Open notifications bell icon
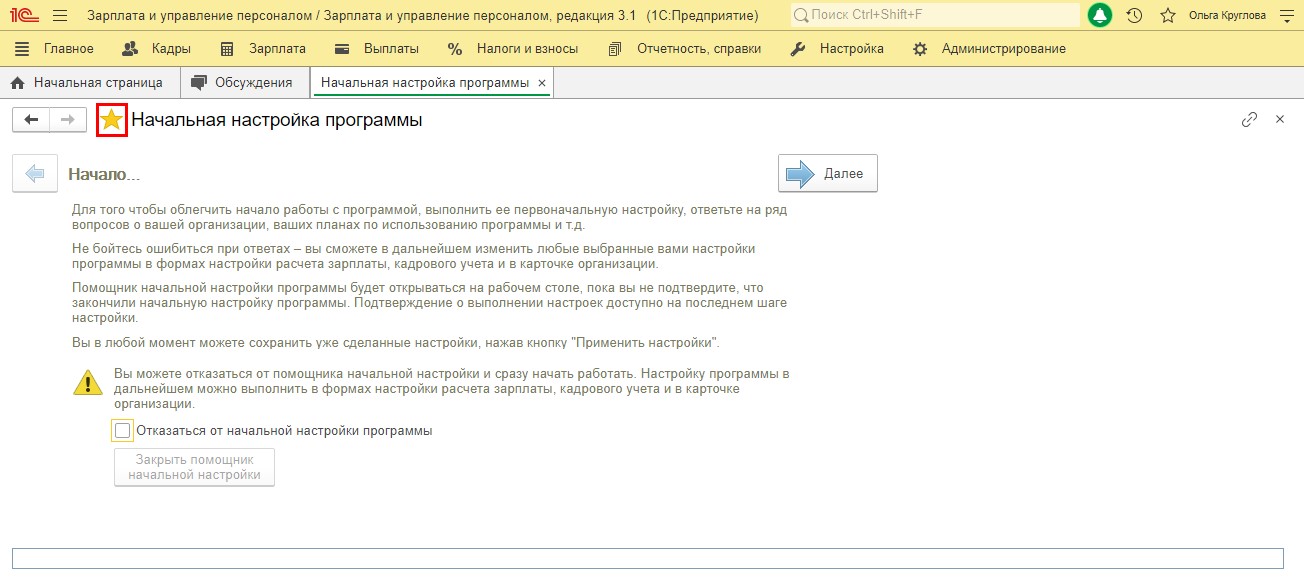The width and height of the screenshot is (1304, 581). (x=1100, y=16)
